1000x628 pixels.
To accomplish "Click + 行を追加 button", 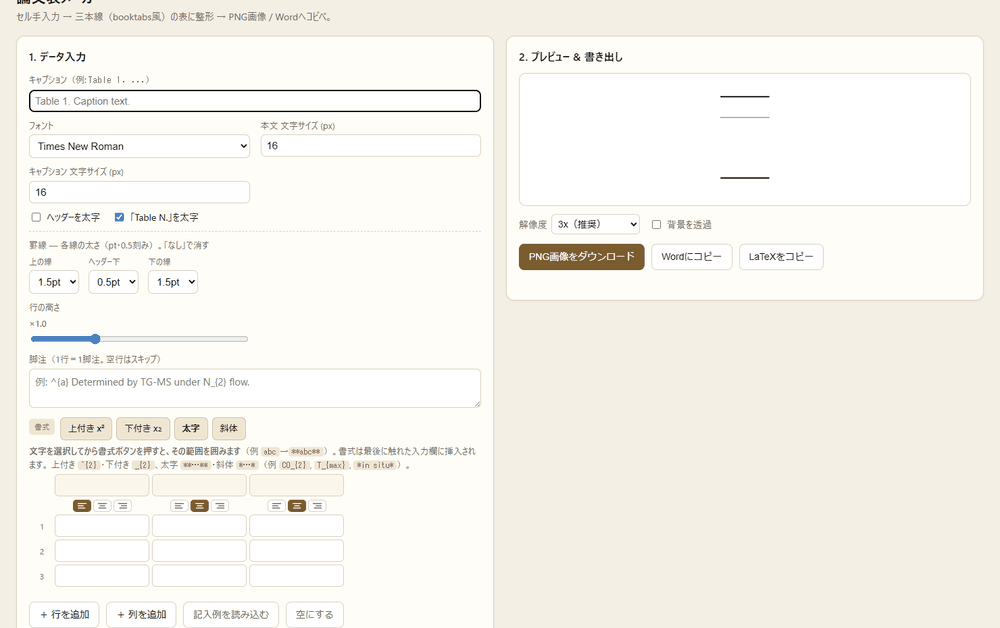I will (64, 615).
